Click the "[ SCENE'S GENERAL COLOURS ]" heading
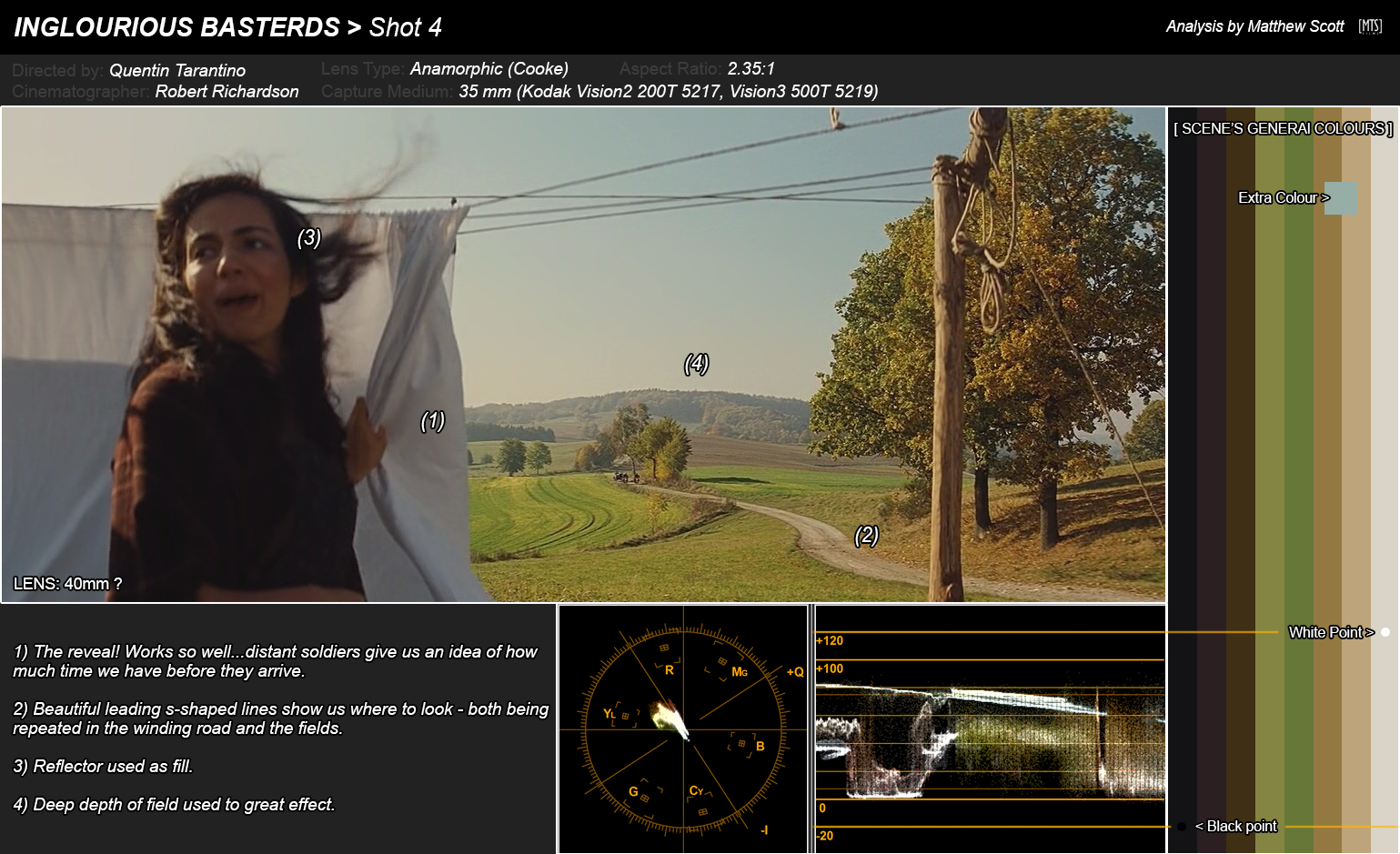 coord(1283,128)
